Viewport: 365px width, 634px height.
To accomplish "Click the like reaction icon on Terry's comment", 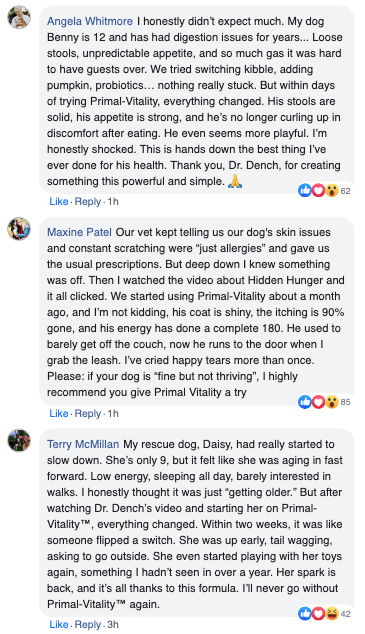I will click(x=305, y=614).
